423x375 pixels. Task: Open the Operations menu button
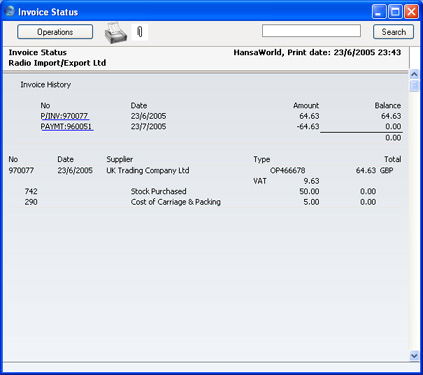[55, 32]
